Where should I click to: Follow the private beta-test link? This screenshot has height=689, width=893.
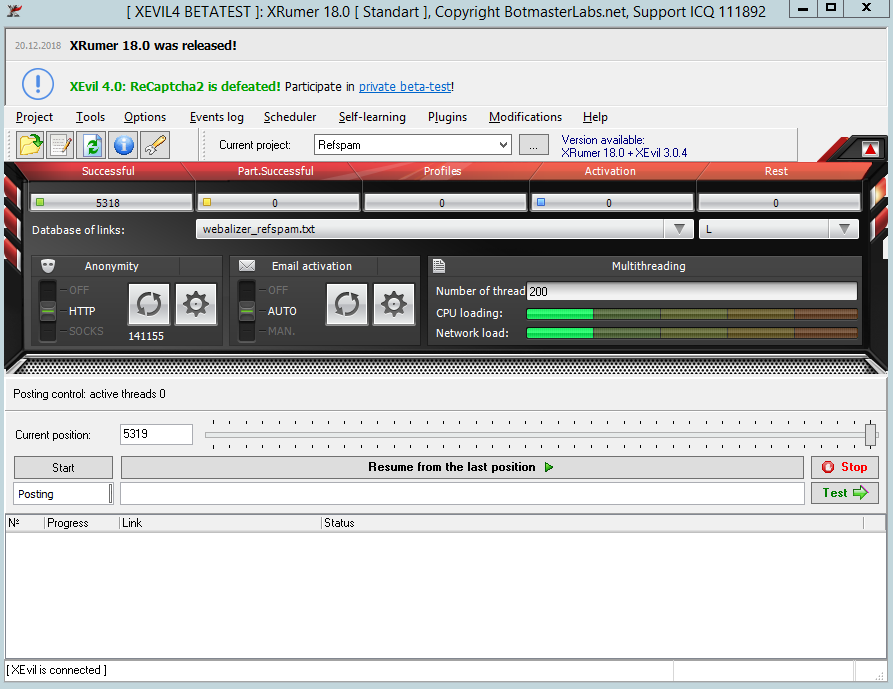pos(405,87)
